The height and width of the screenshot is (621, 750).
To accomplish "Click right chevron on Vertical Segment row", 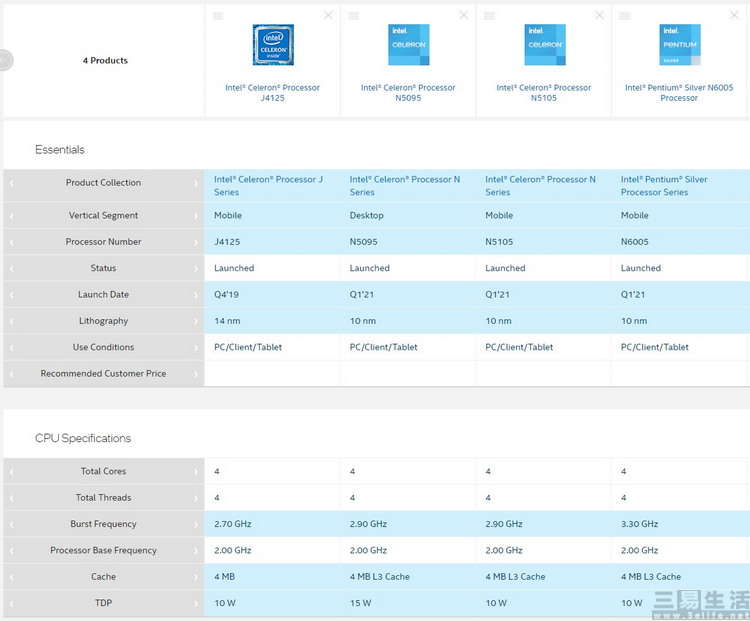I will tap(196, 216).
